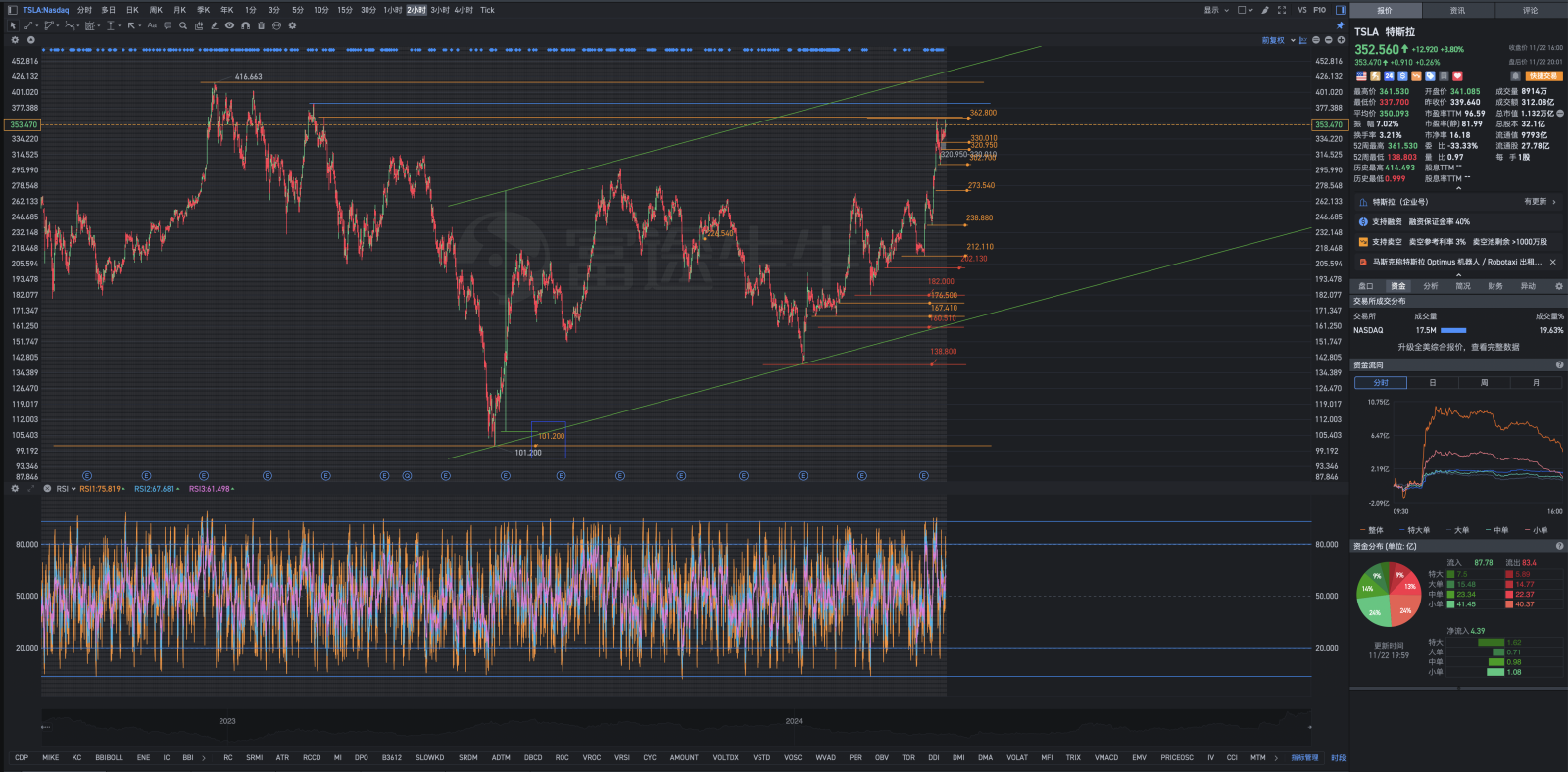Click the blue 24-hour trading icon
This screenshot has width=1568, height=772.
[1389, 75]
